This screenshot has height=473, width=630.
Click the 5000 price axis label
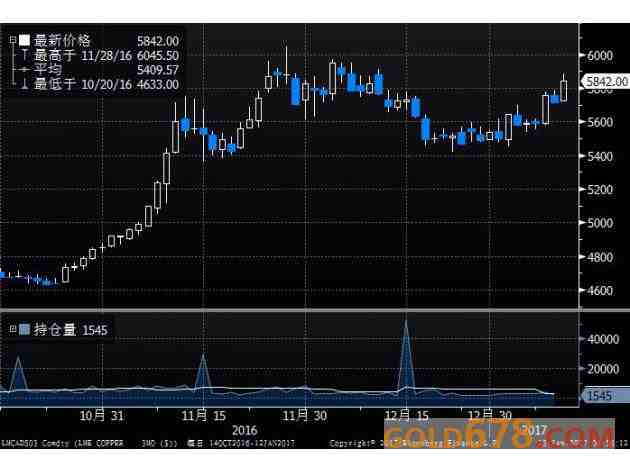(600, 223)
